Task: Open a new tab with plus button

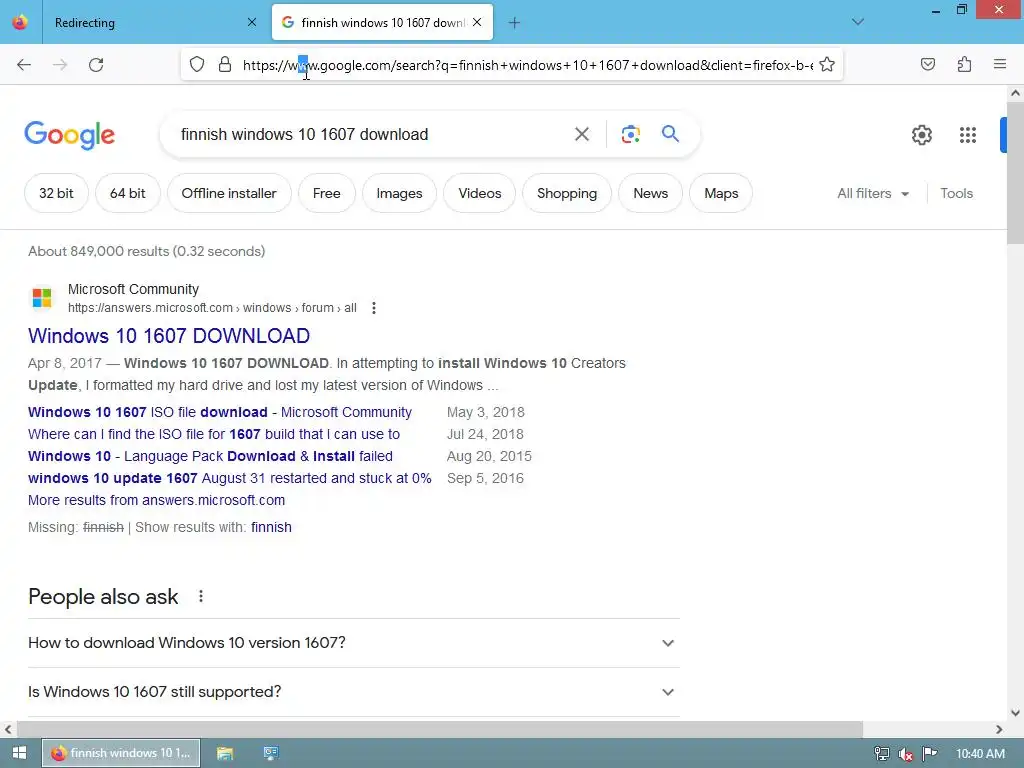Action: click(515, 23)
